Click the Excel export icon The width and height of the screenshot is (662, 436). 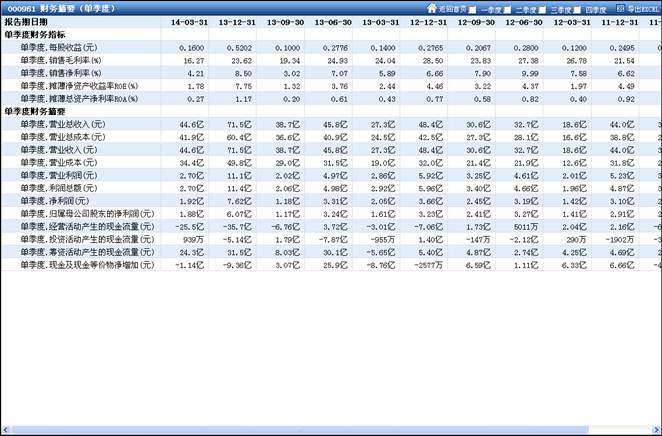pyautogui.click(x=620, y=8)
